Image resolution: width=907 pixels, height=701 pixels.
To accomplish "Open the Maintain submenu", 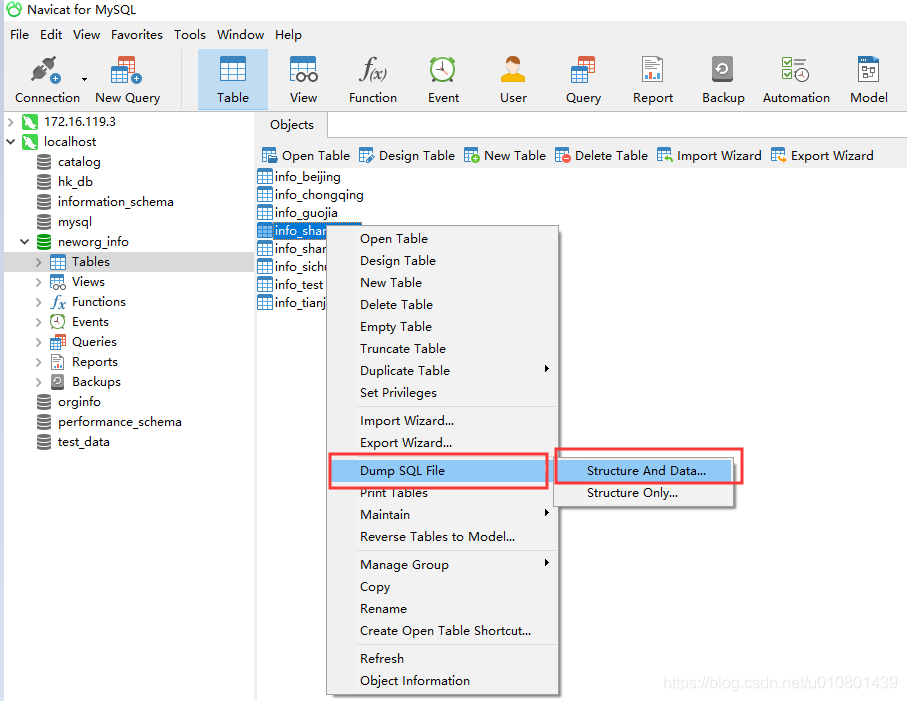I will pyautogui.click(x=443, y=514).
